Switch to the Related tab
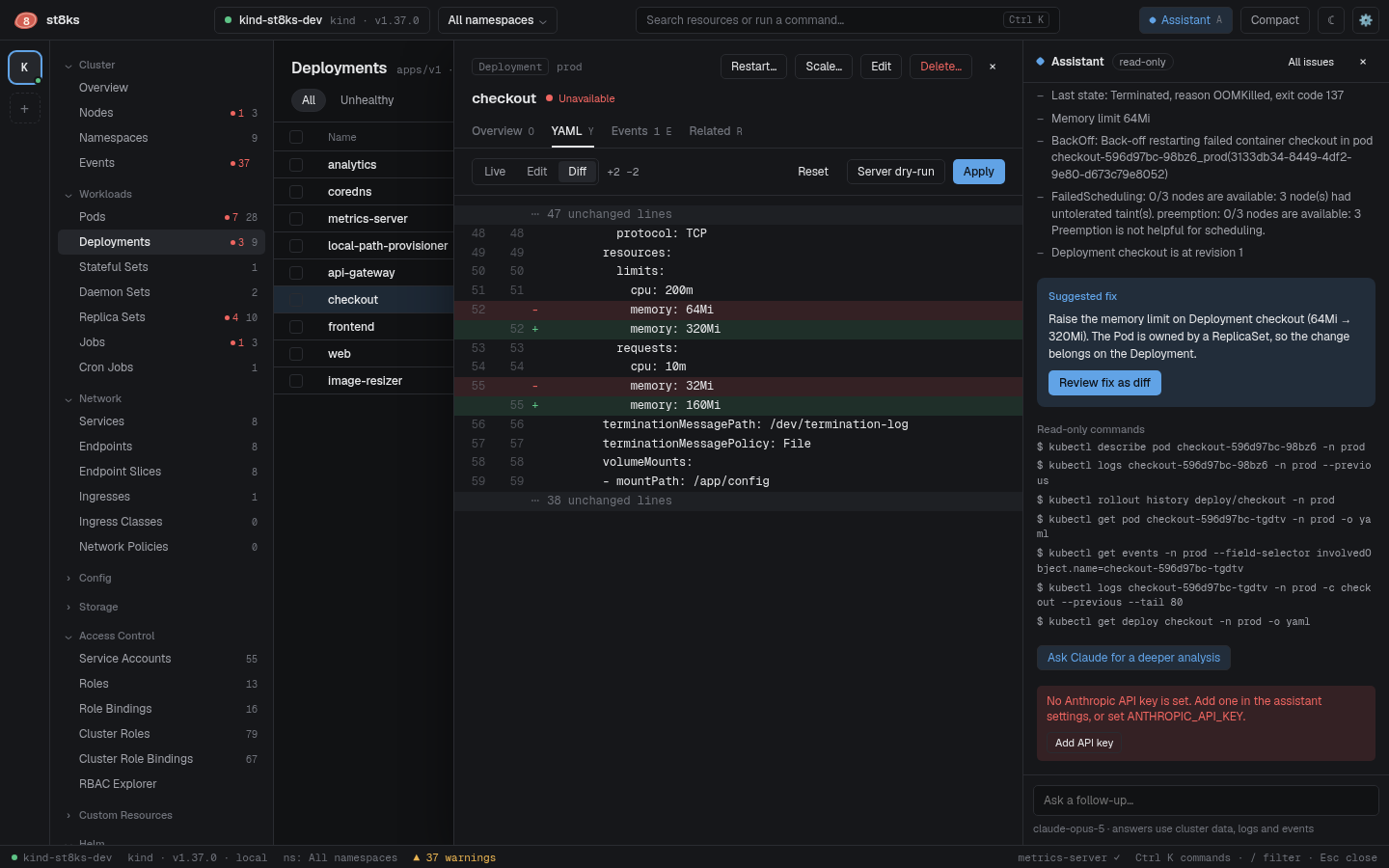This screenshot has width=1389, height=868. [x=716, y=131]
